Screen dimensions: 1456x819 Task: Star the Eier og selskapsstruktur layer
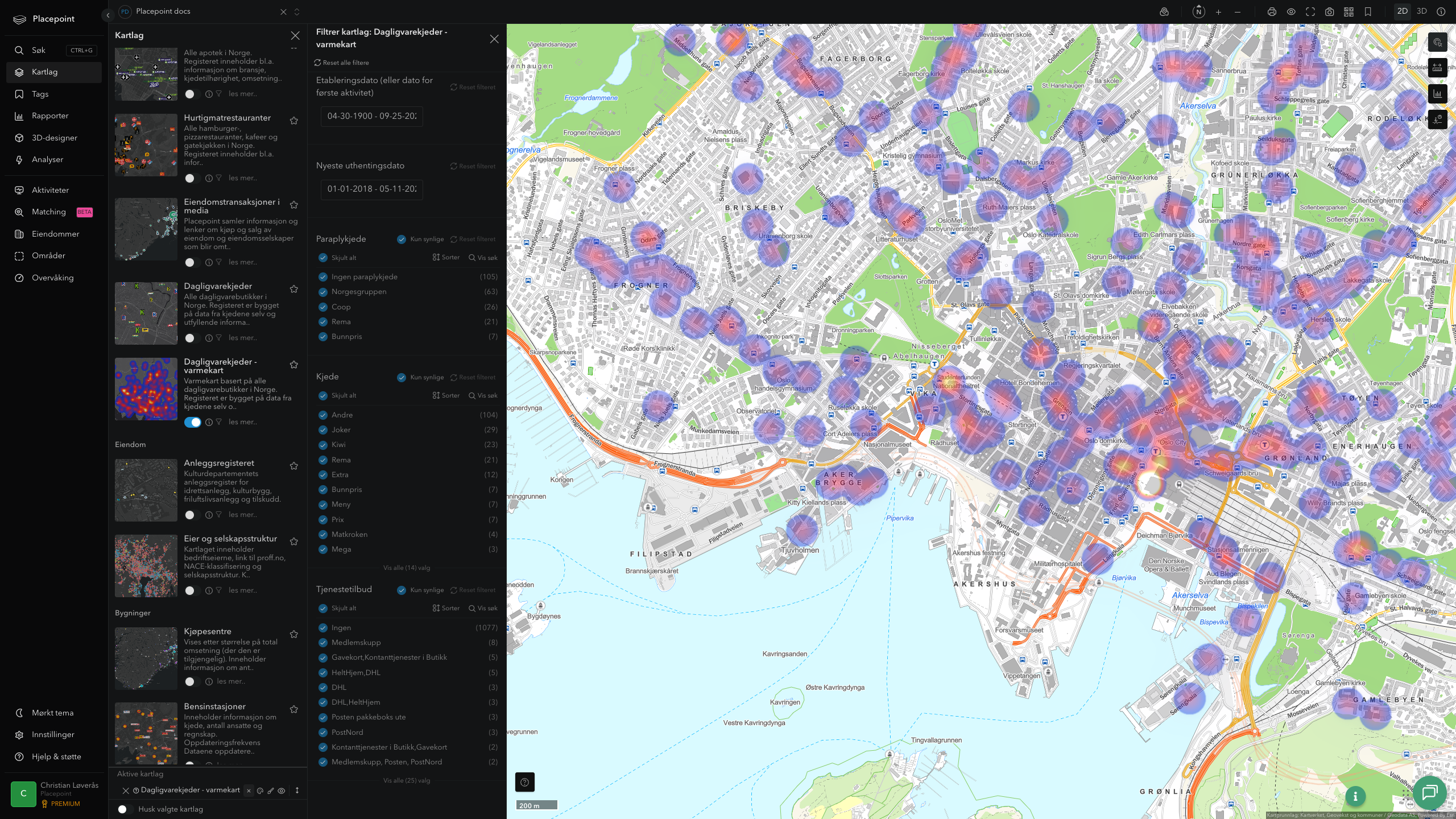[294, 541]
